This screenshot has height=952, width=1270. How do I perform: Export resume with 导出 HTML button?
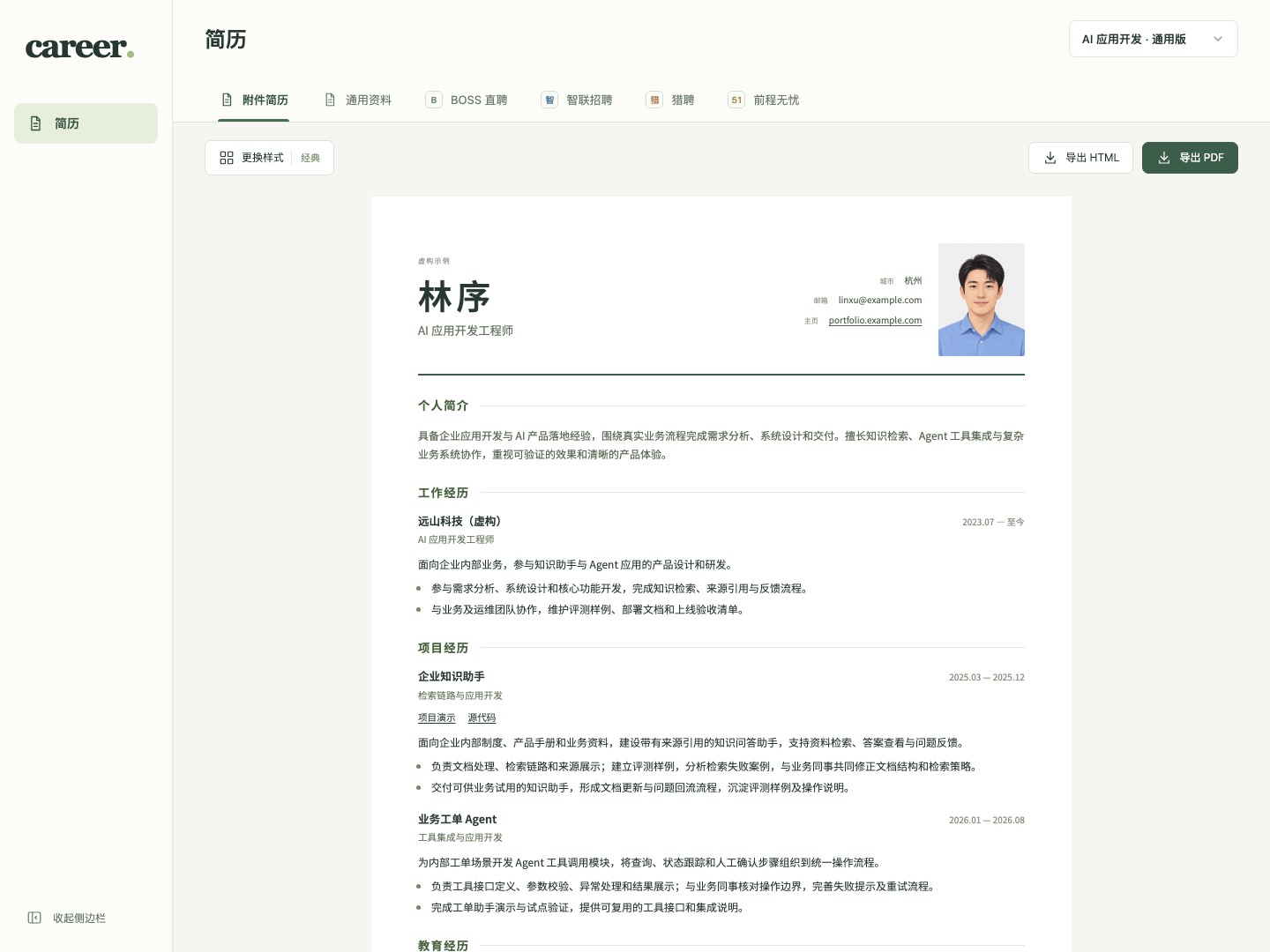point(1080,158)
